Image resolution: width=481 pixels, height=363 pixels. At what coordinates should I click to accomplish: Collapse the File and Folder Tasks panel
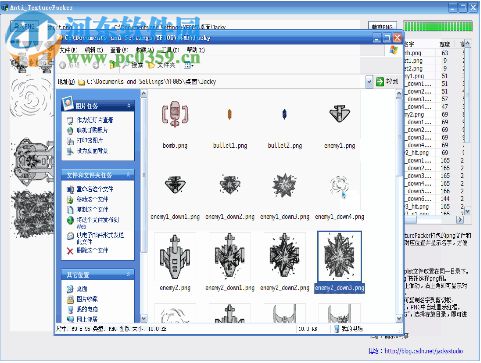[129, 175]
